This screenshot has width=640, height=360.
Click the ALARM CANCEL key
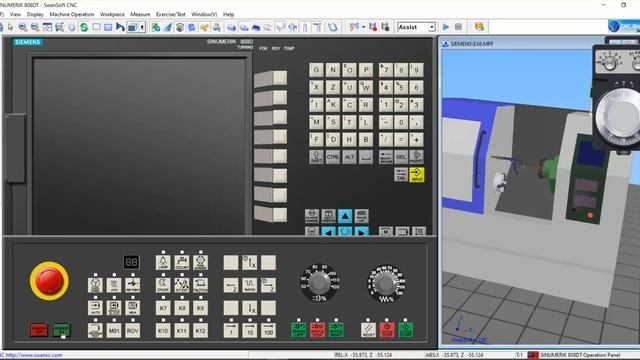[x=312, y=216]
